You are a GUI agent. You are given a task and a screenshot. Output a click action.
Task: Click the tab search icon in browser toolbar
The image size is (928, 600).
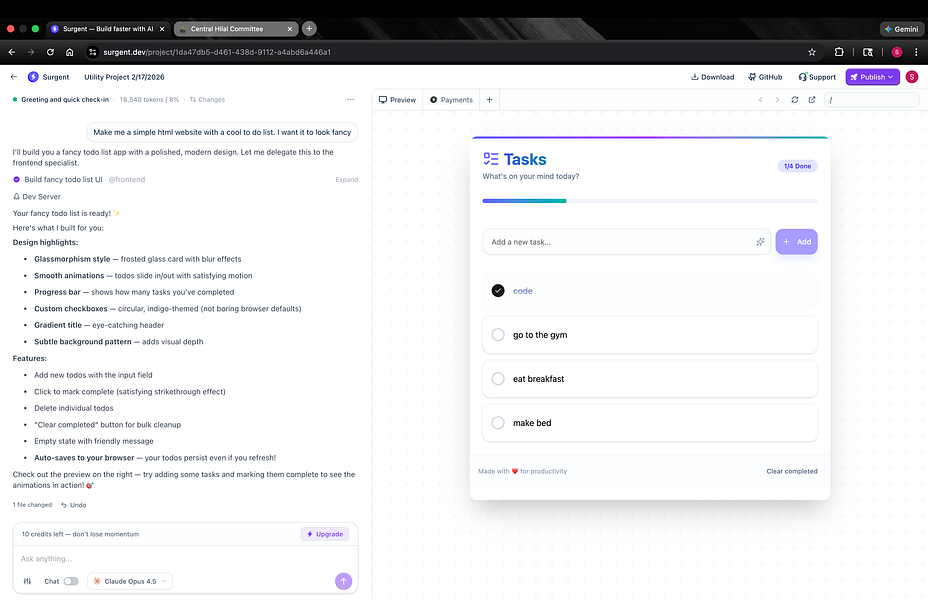(x=868, y=52)
